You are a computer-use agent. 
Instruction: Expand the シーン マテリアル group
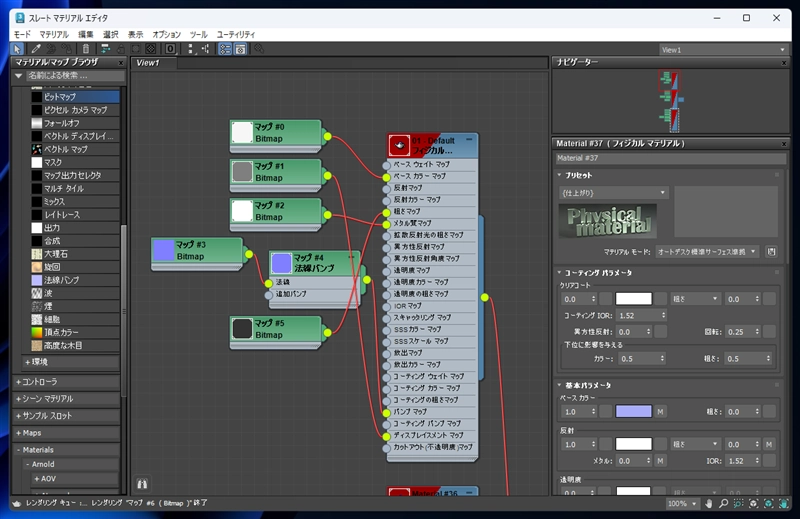(x=65, y=399)
